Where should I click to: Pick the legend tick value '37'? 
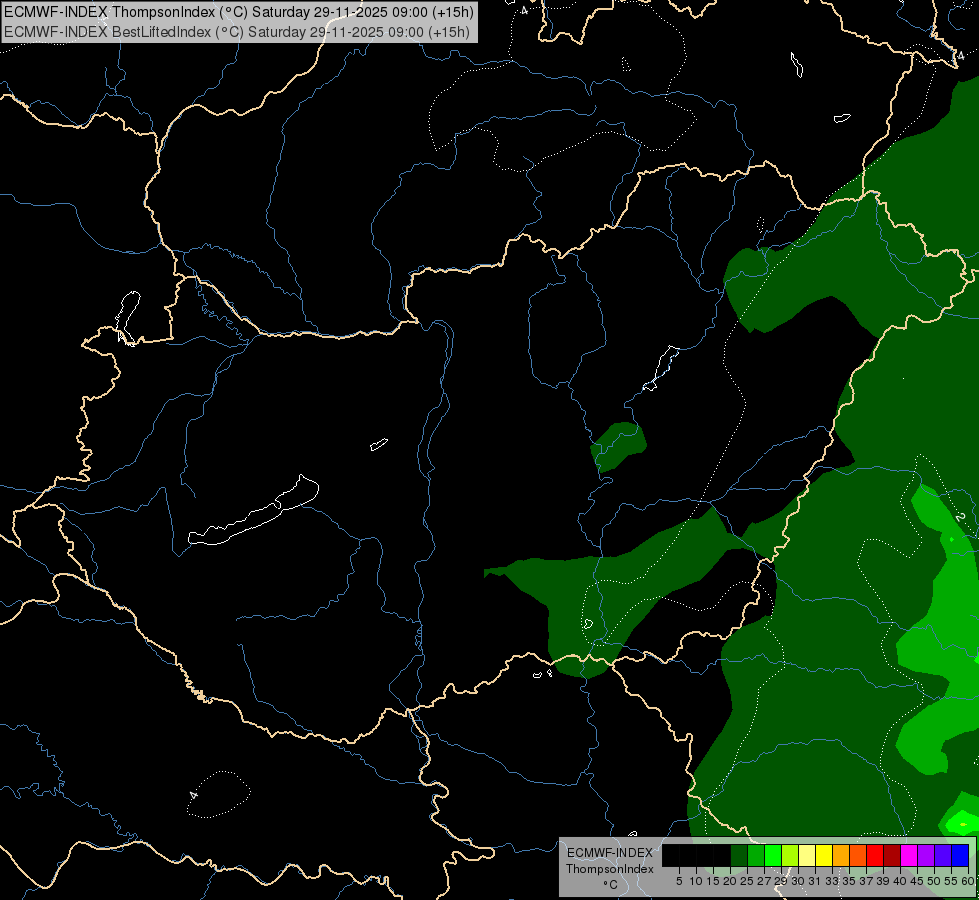point(866,881)
